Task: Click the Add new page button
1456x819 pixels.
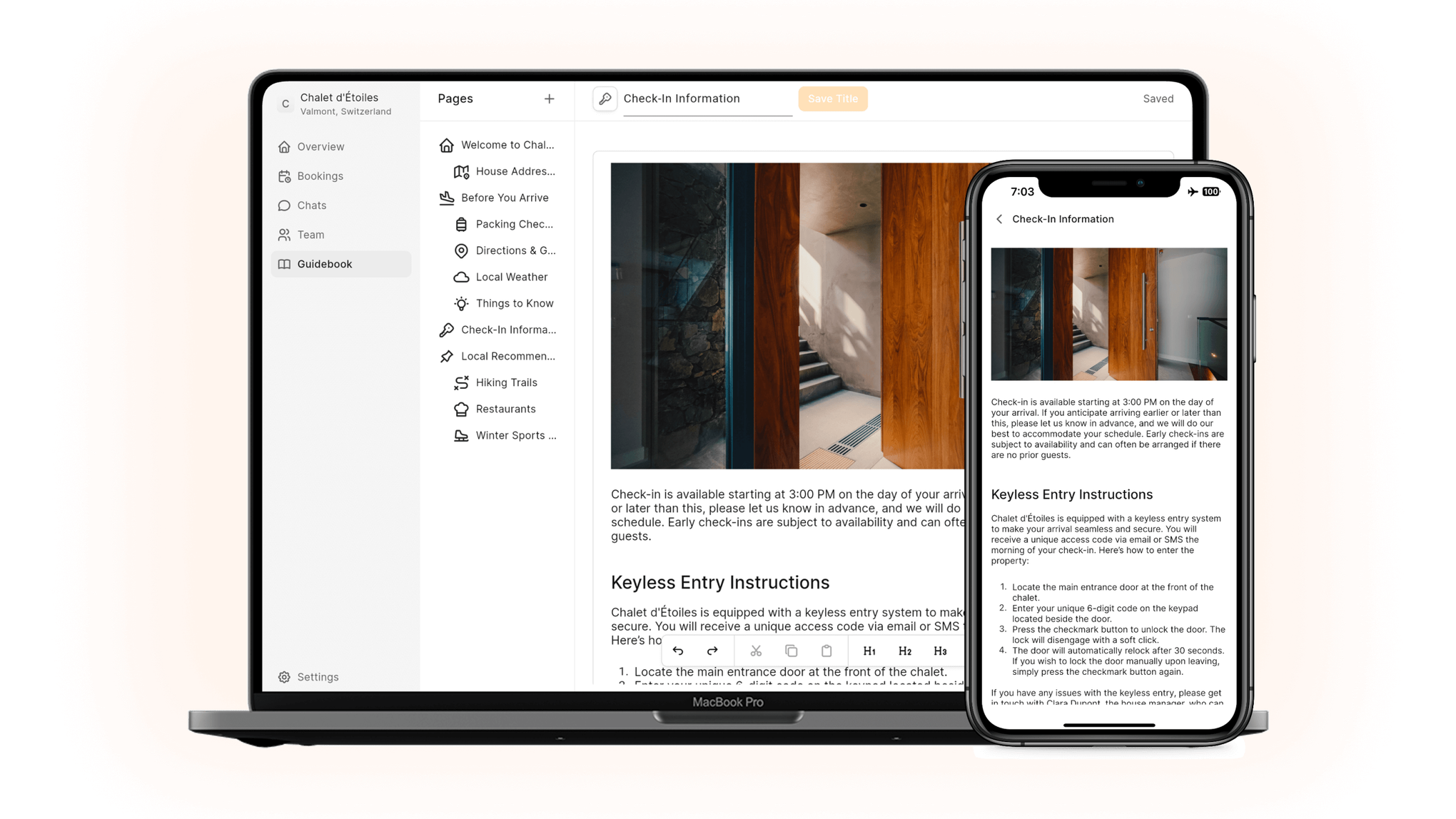Action: point(549,98)
